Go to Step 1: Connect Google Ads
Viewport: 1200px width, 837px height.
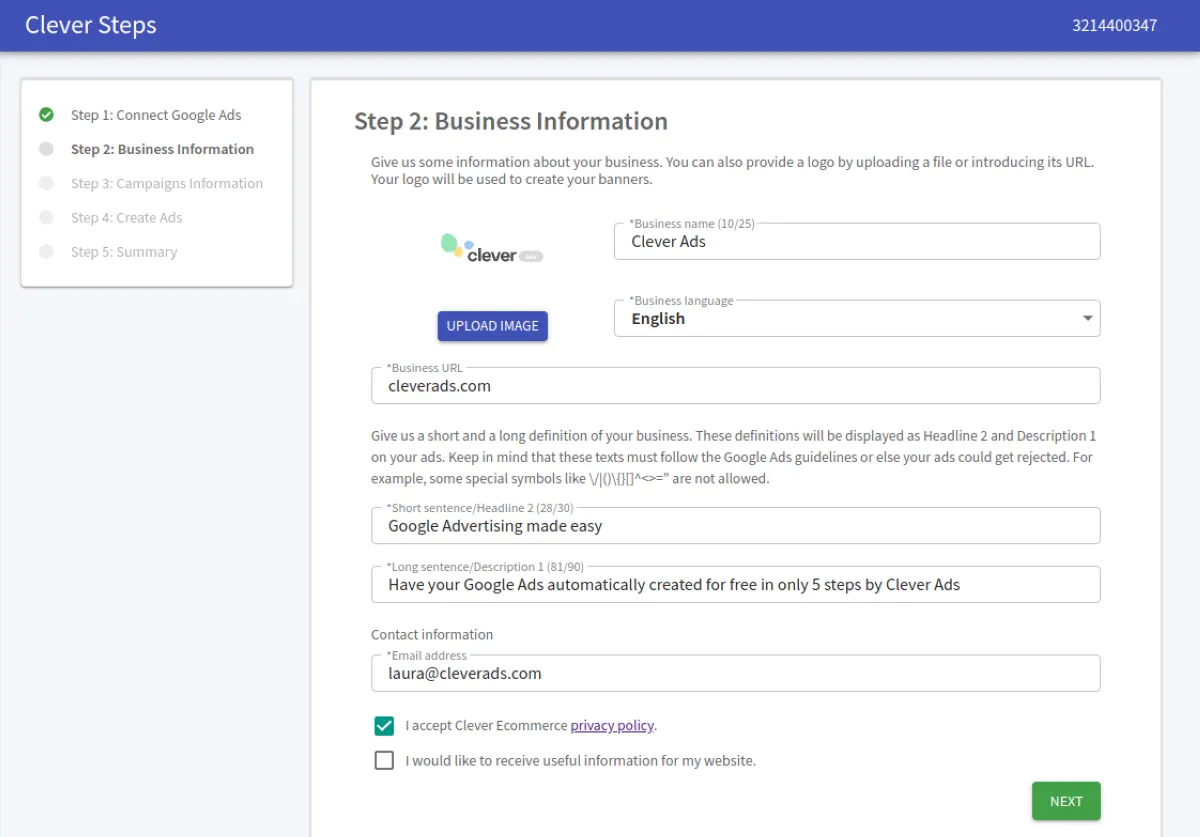pos(156,115)
